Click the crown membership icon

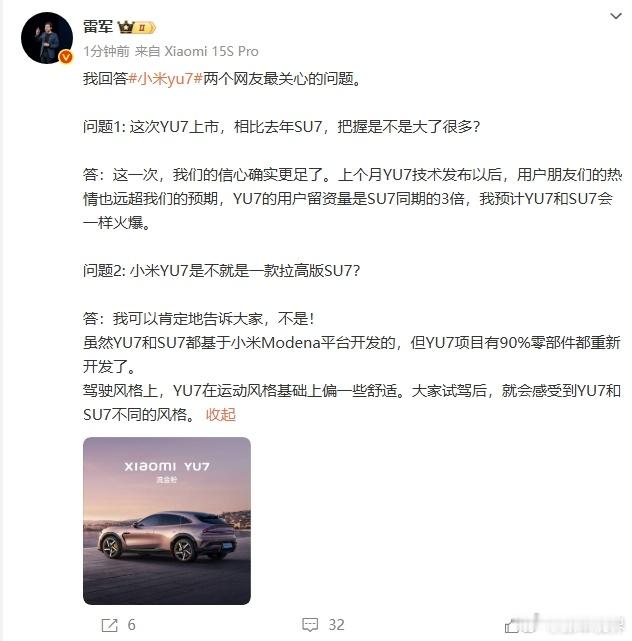click(x=126, y=27)
